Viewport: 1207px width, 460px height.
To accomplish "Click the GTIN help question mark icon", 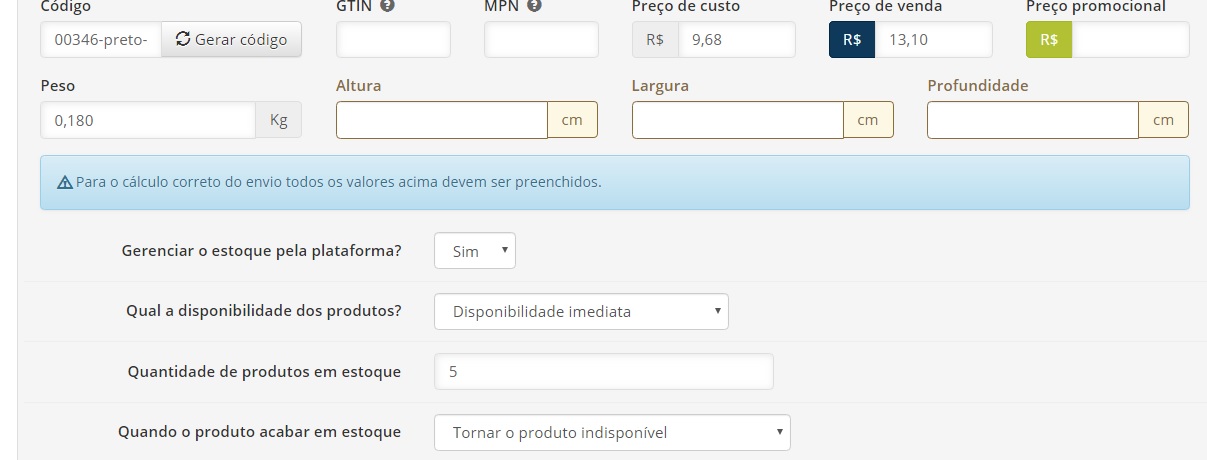I will click(386, 6).
